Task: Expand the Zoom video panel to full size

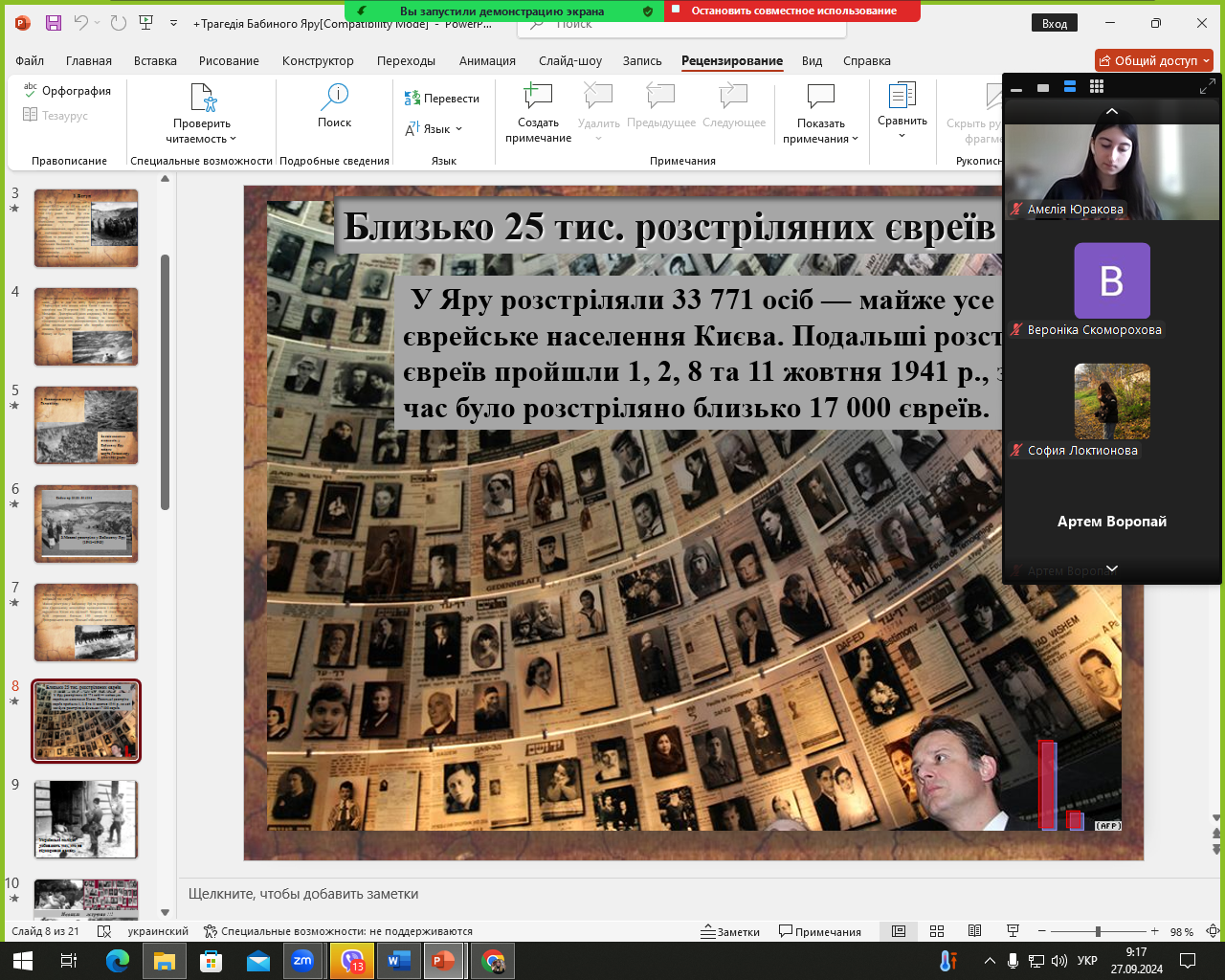Action: [1208, 87]
